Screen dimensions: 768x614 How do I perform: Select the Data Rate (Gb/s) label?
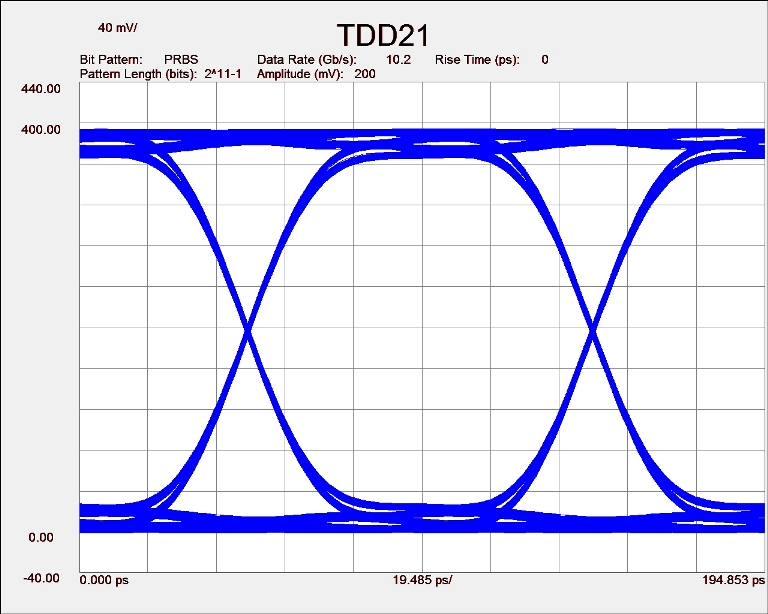(x=307, y=60)
